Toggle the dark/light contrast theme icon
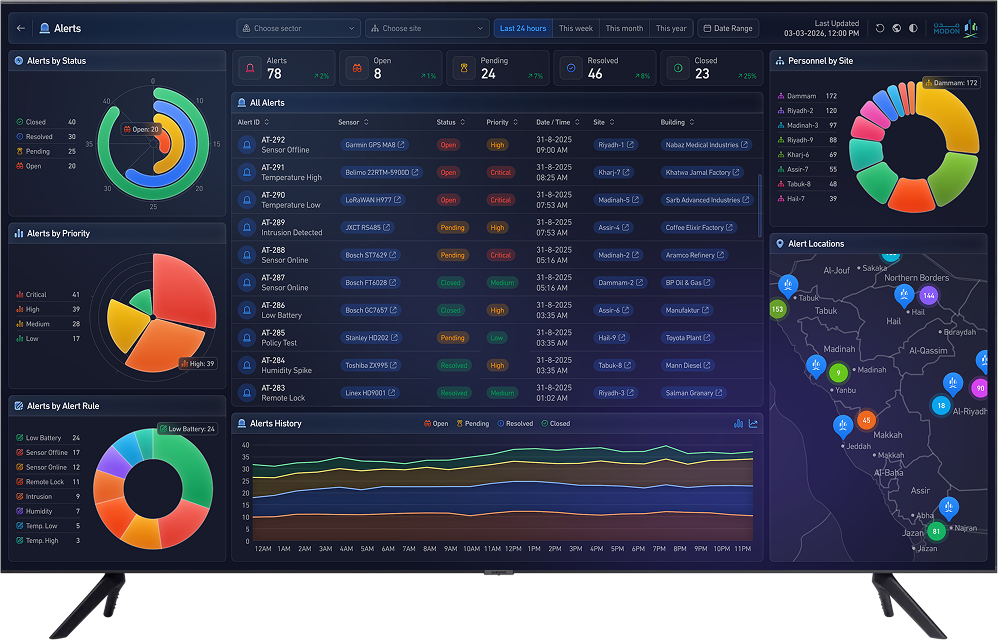The width and height of the screenshot is (998, 640). point(913,28)
